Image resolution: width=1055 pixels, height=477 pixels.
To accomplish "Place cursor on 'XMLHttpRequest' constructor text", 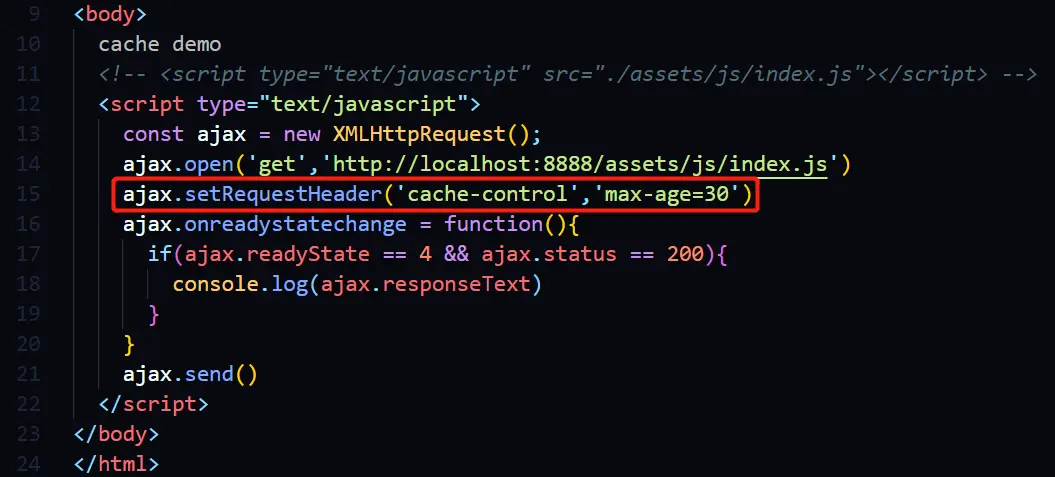I will (x=421, y=134).
